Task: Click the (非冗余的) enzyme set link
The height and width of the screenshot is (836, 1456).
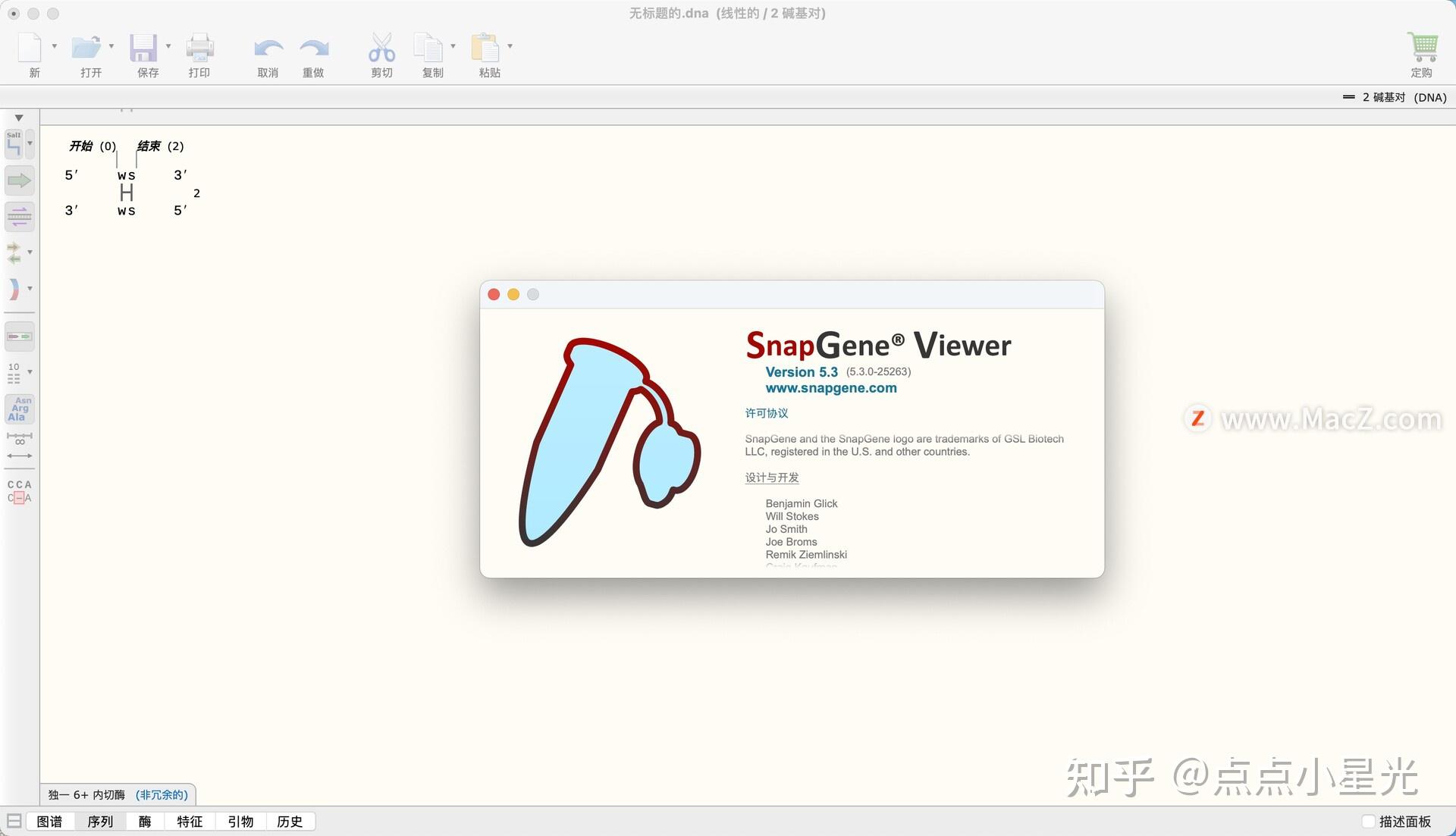Action: [x=162, y=794]
